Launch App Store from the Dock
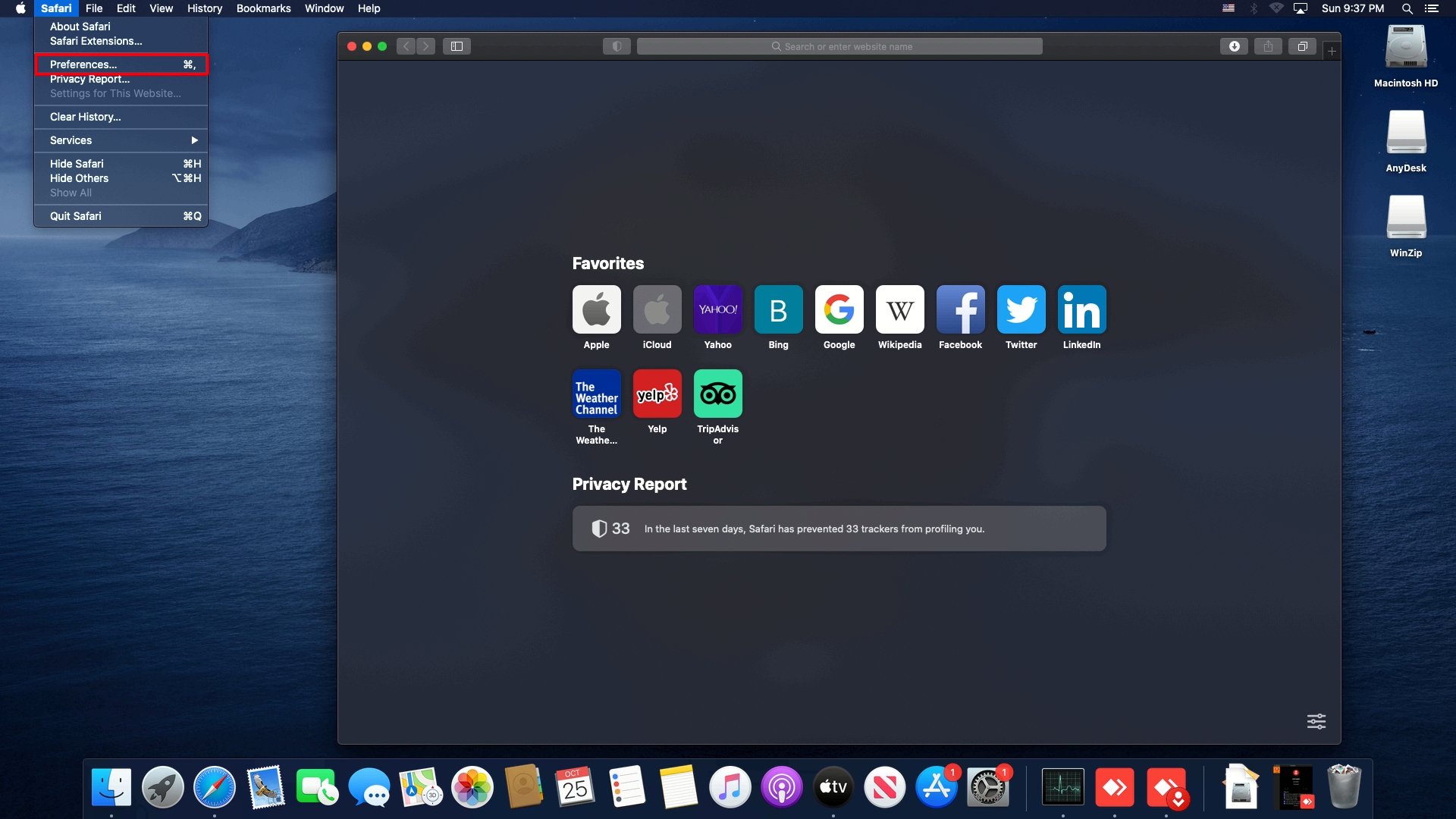The width and height of the screenshot is (1456, 819). pyautogui.click(x=937, y=787)
